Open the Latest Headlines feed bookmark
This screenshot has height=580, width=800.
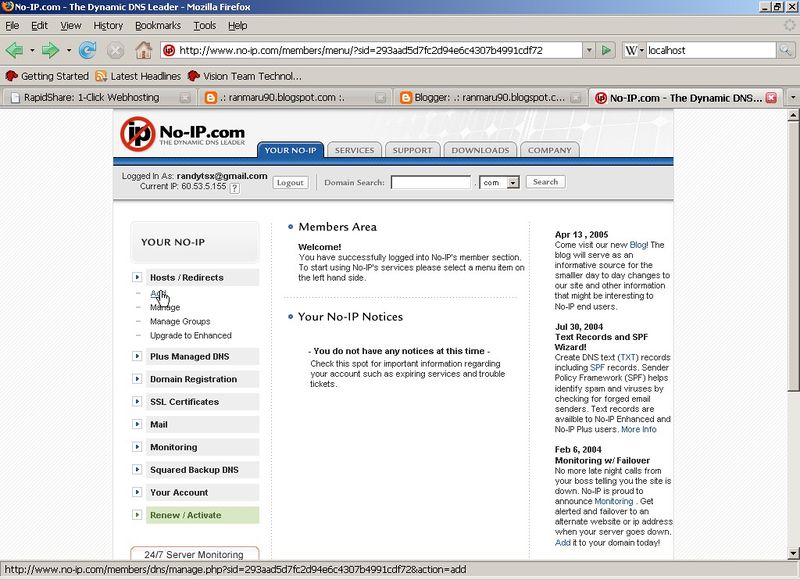pos(138,76)
